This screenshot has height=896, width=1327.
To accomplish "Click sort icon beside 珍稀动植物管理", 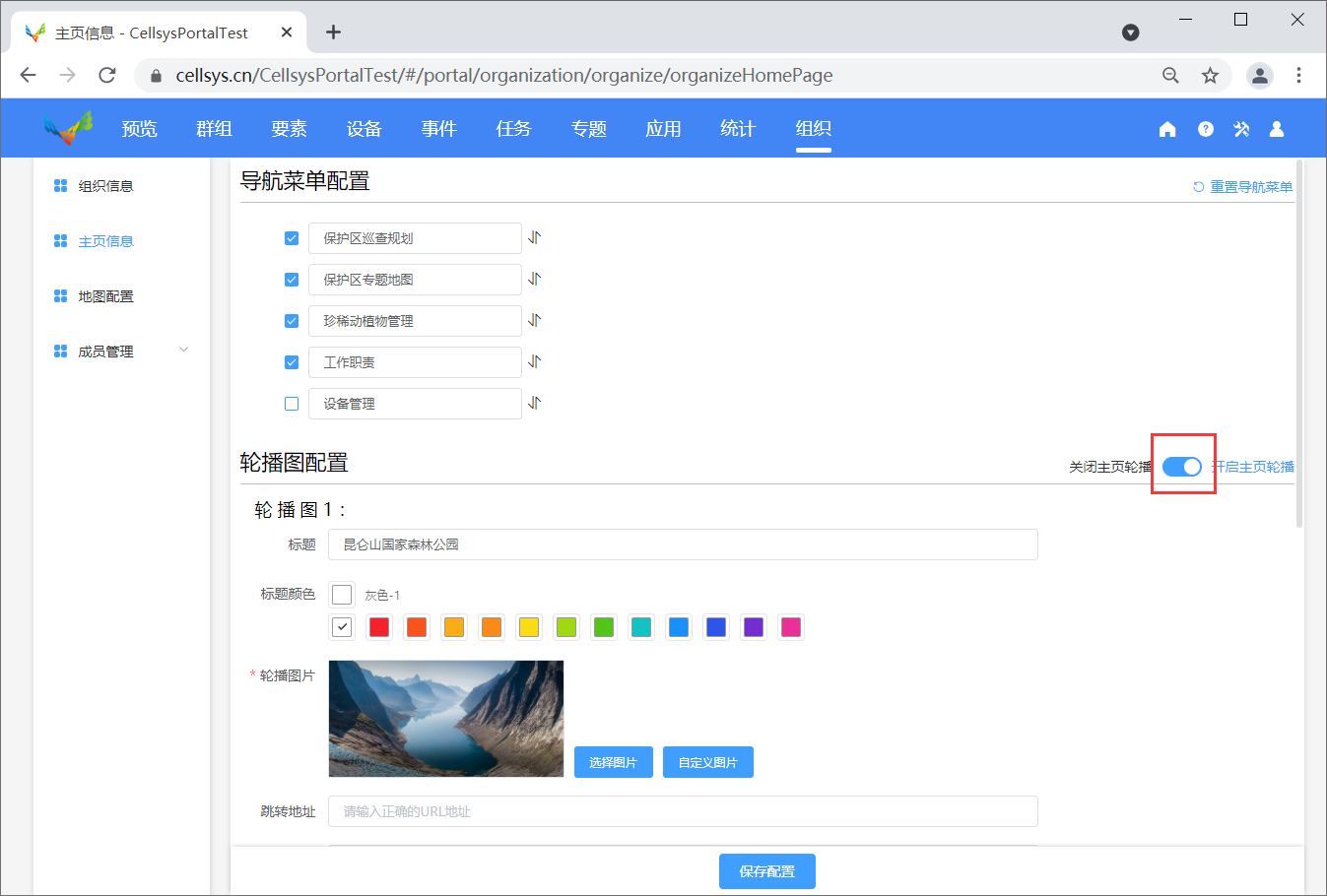I will [535, 320].
